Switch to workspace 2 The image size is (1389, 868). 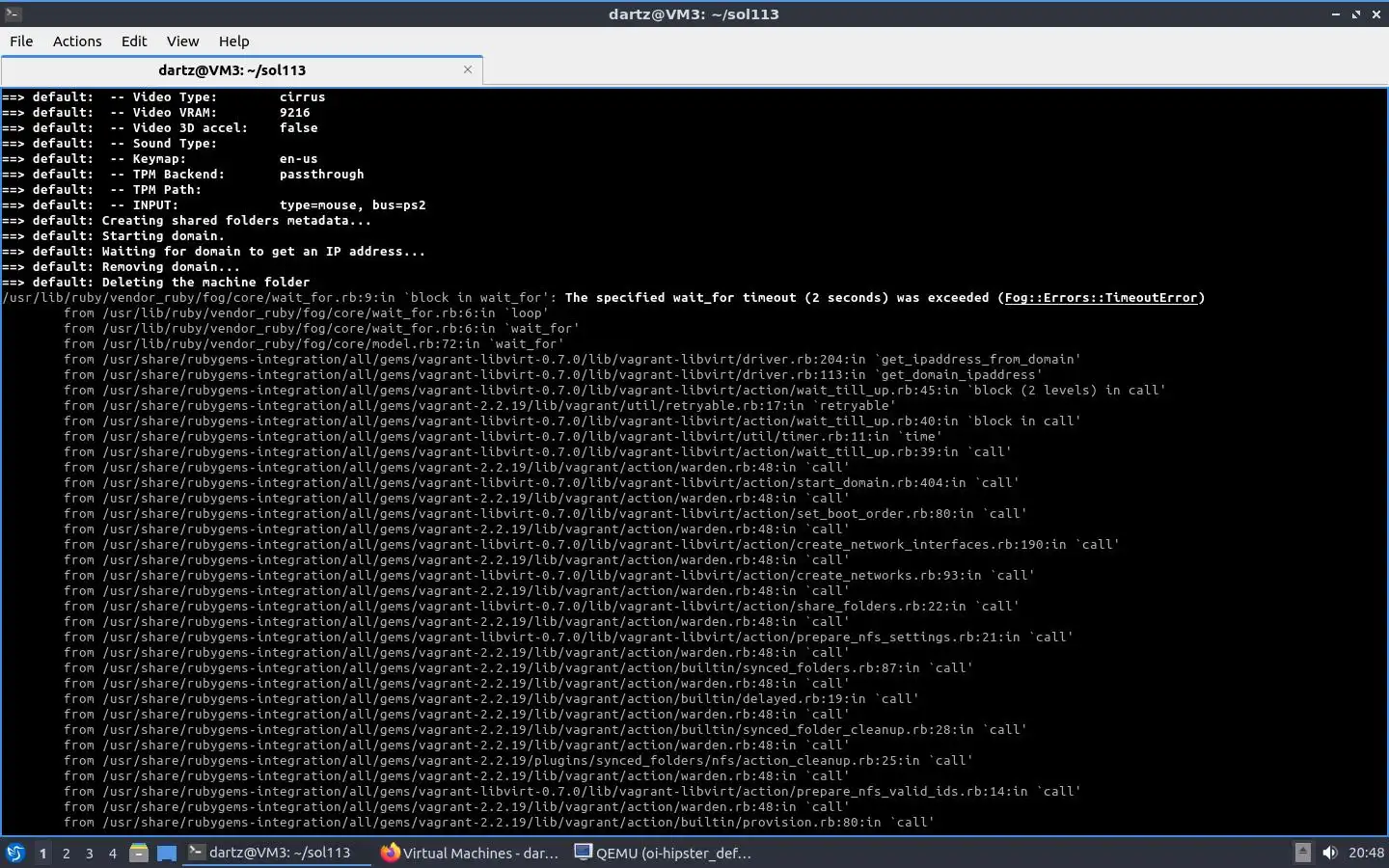tap(66, 853)
